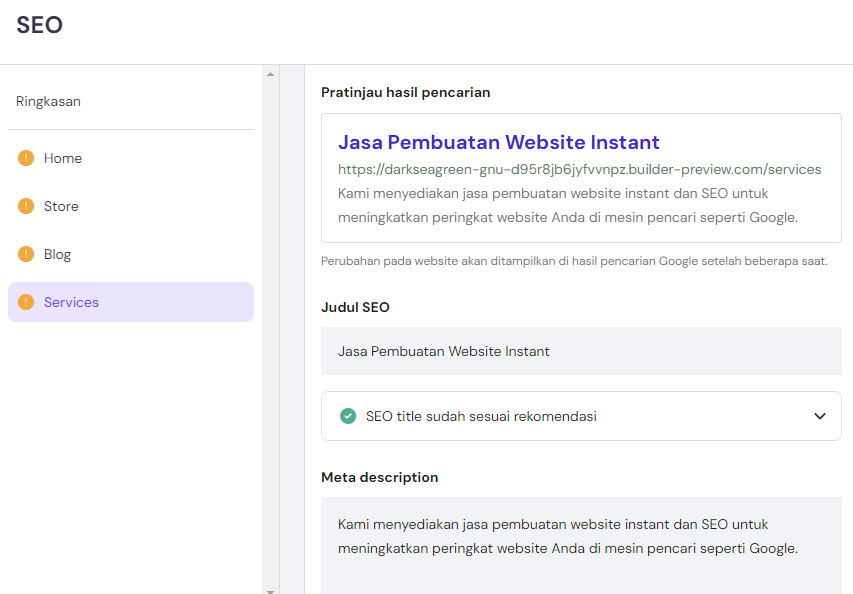This screenshot has width=853, height=594.
Task: Click inside the Judul SEO field
Action: click(580, 351)
